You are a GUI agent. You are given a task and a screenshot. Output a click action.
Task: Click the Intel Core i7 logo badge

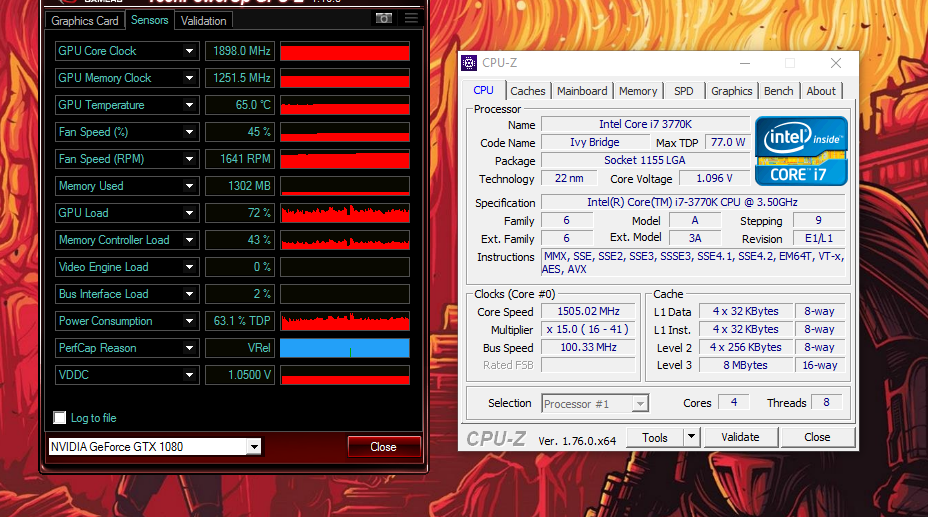point(801,151)
